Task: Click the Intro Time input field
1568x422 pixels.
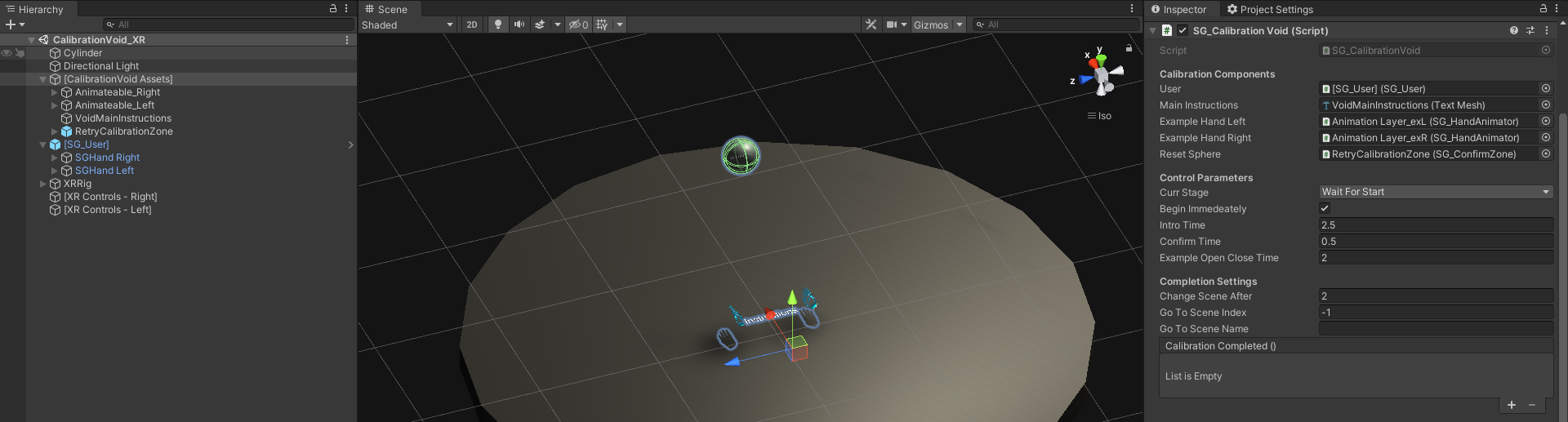Action: tap(1435, 225)
